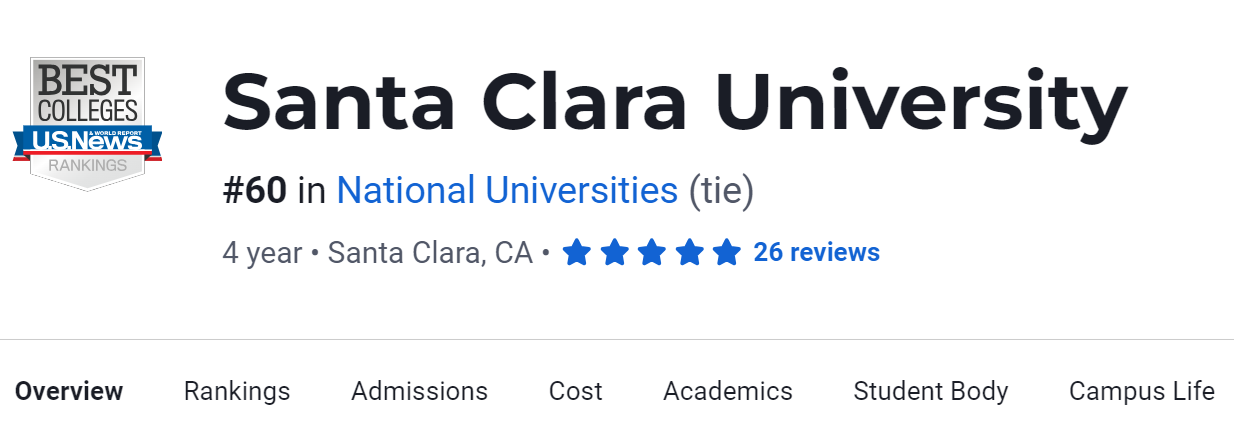Click the Santa Clara, CA location text
This screenshot has width=1234, height=423.
tap(430, 253)
